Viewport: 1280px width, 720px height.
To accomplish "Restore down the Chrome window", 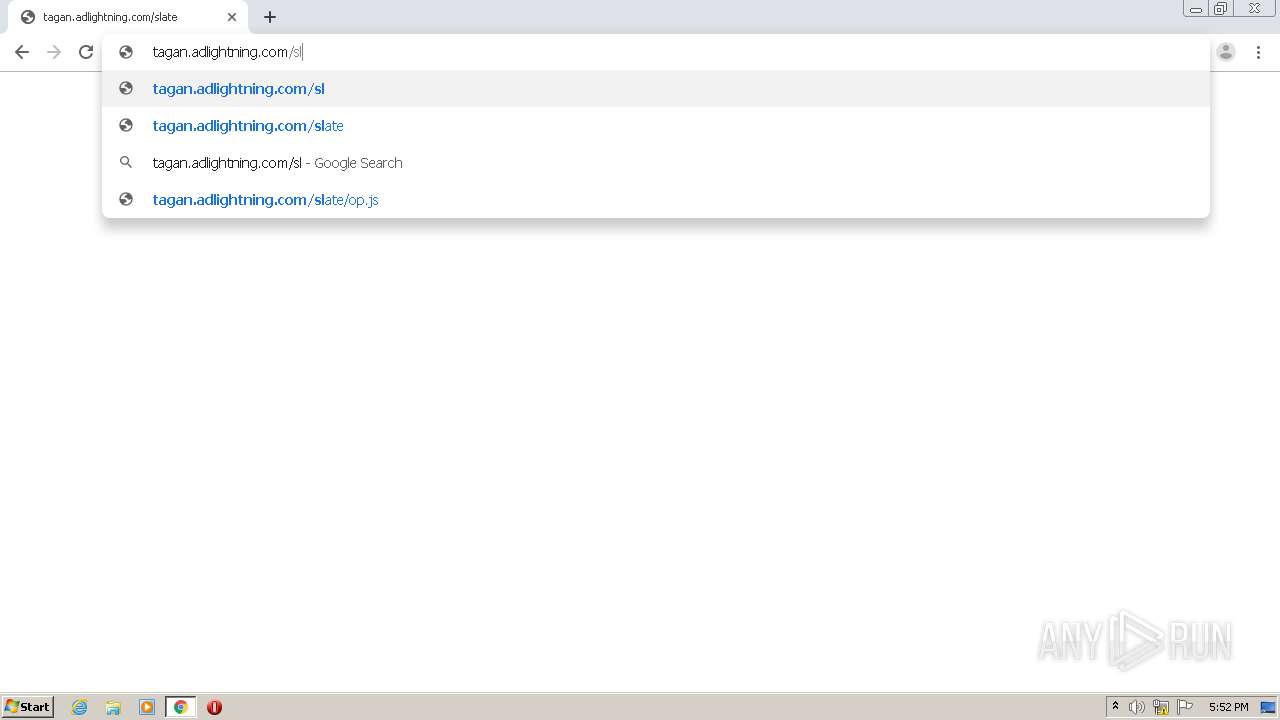I will point(1221,9).
